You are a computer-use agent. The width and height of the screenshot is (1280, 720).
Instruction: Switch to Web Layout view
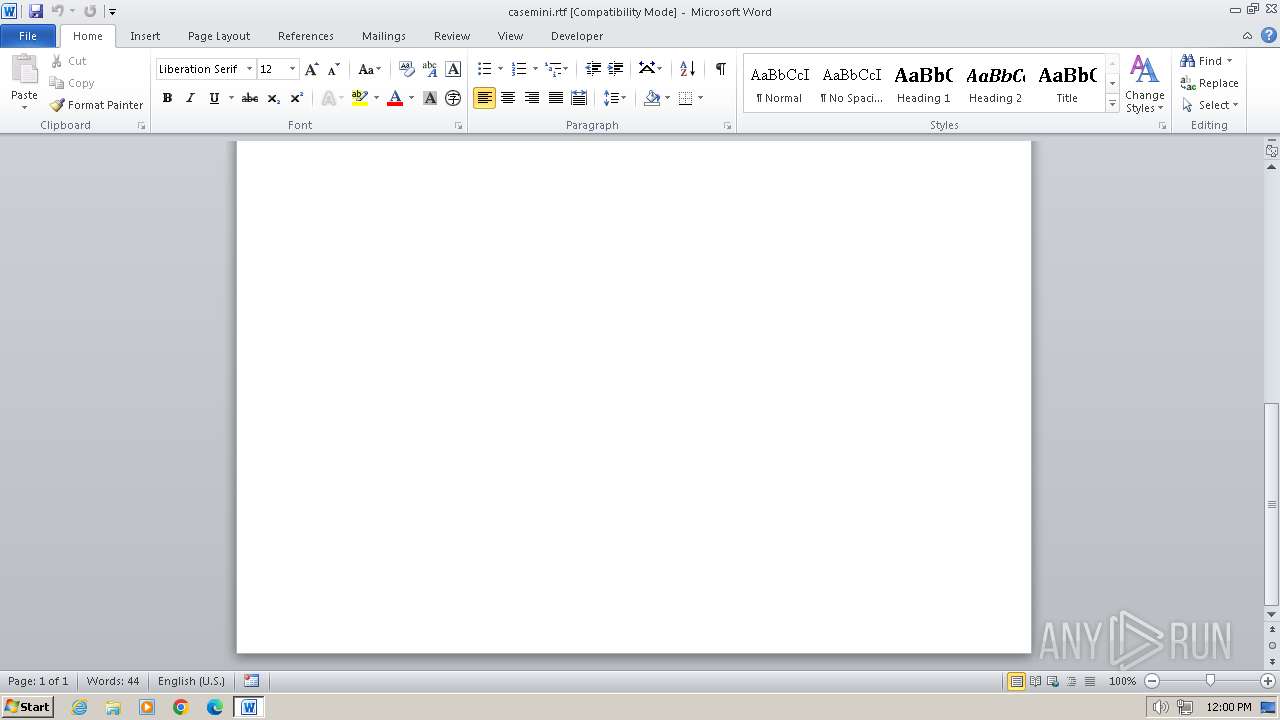[x=1053, y=681]
